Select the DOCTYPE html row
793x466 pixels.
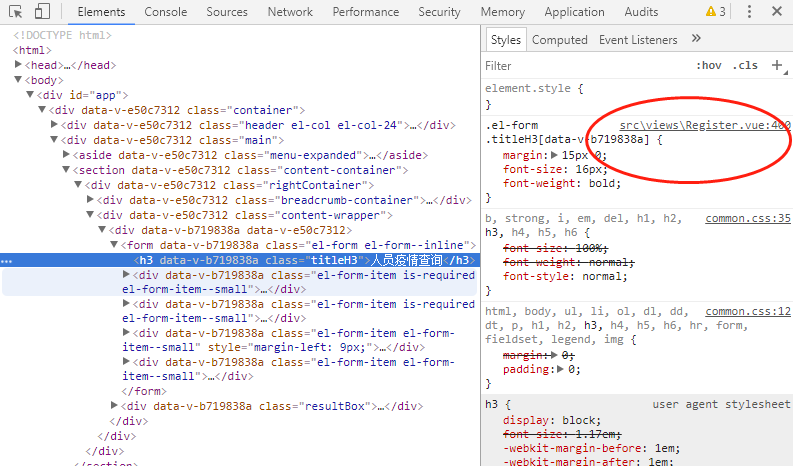(x=62, y=35)
